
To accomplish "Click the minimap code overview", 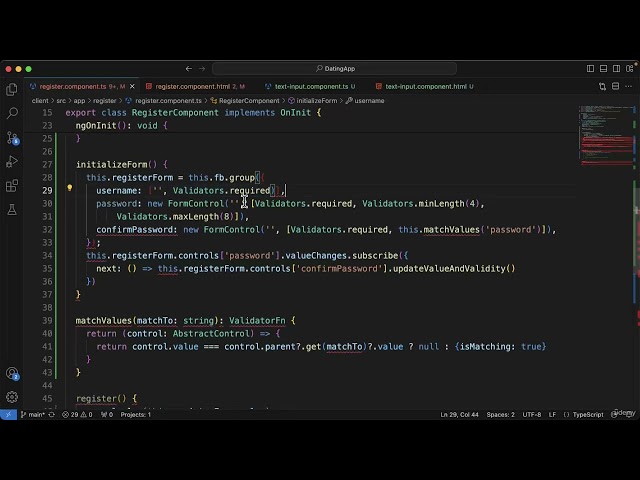I will pyautogui.click(x=606, y=135).
